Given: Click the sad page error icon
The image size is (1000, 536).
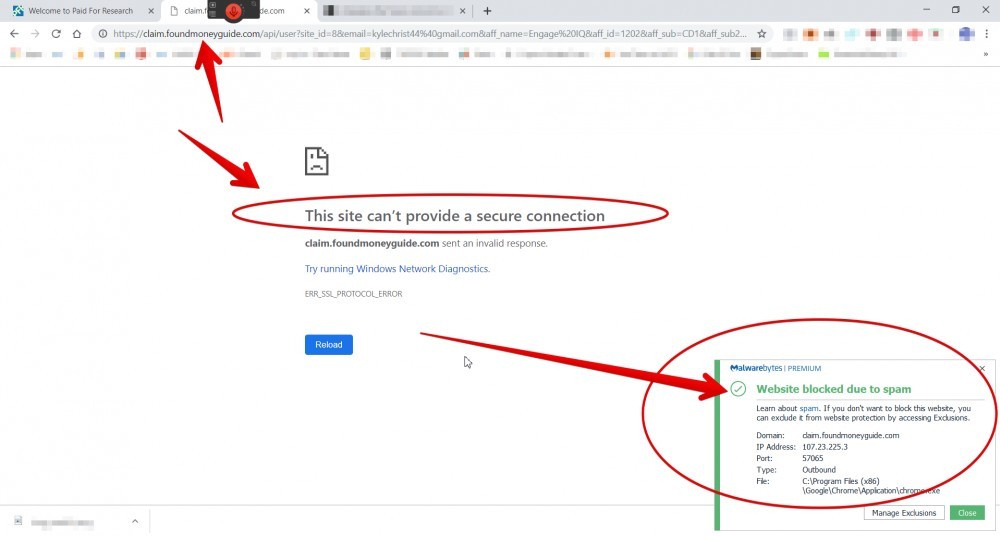Looking at the screenshot, I should tap(316, 161).
